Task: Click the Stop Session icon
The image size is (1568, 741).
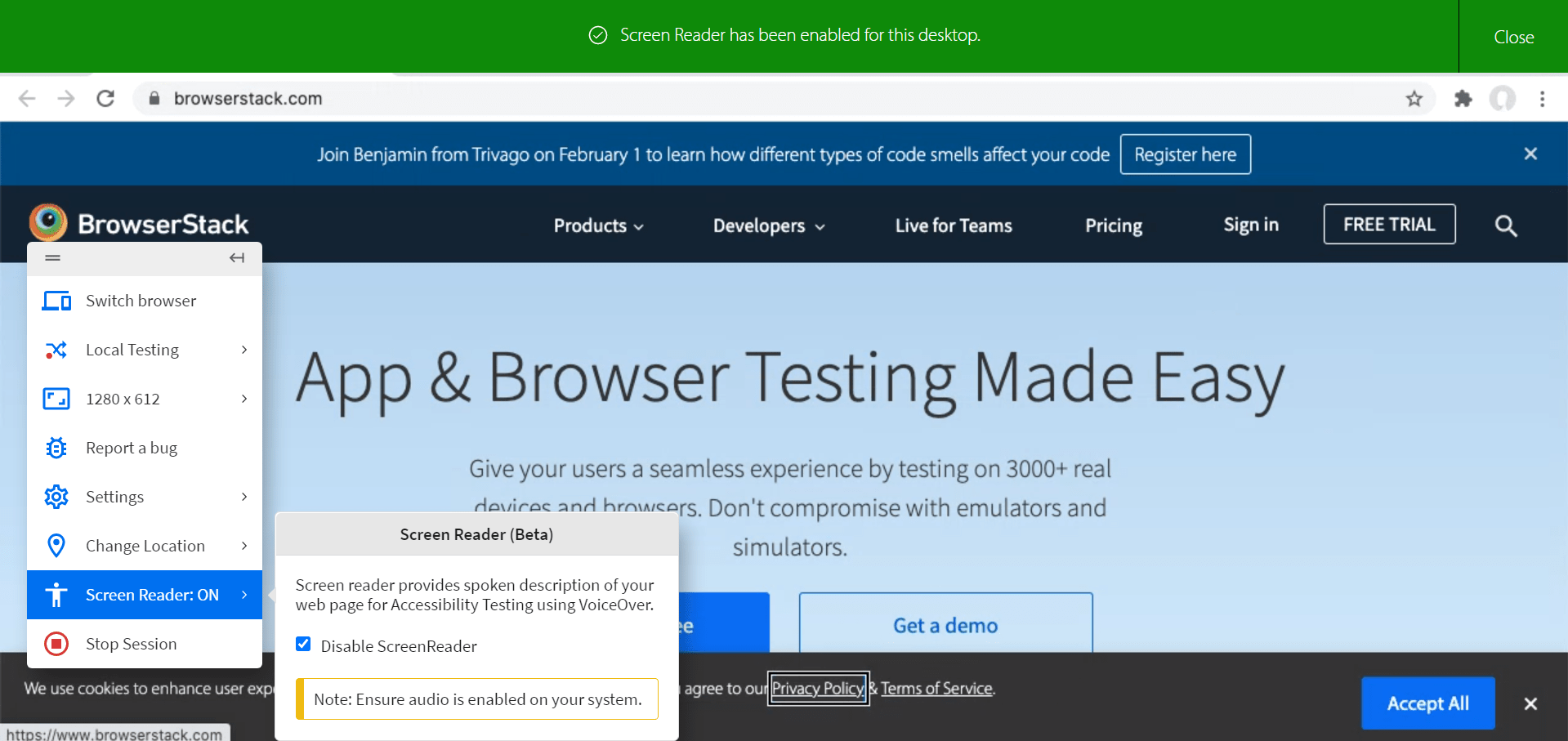Action: coord(56,644)
